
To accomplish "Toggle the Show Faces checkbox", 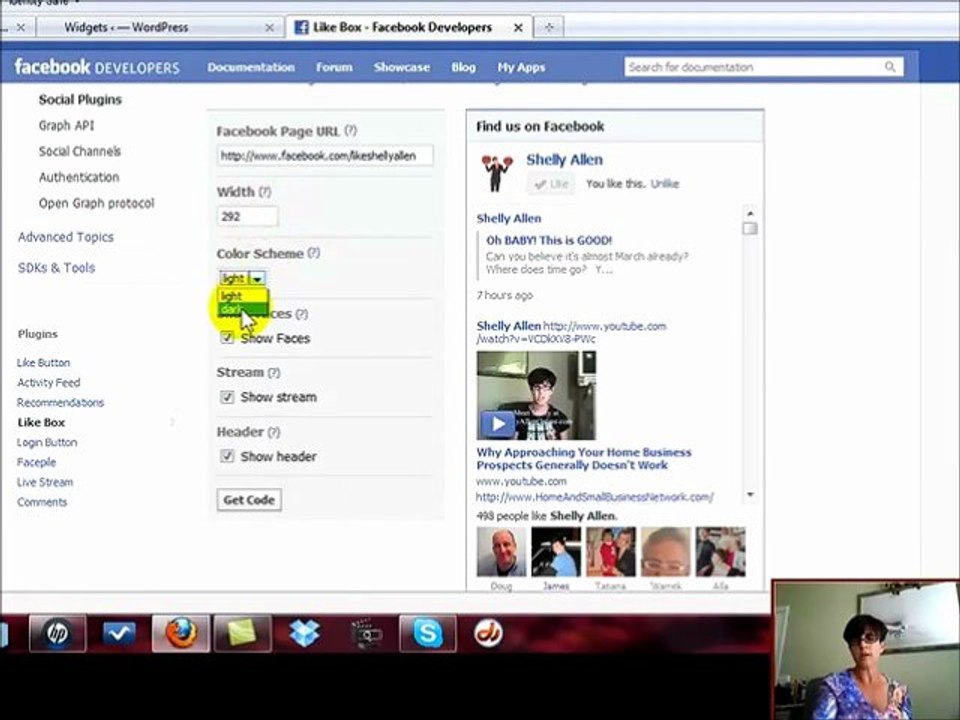I will (x=227, y=337).
